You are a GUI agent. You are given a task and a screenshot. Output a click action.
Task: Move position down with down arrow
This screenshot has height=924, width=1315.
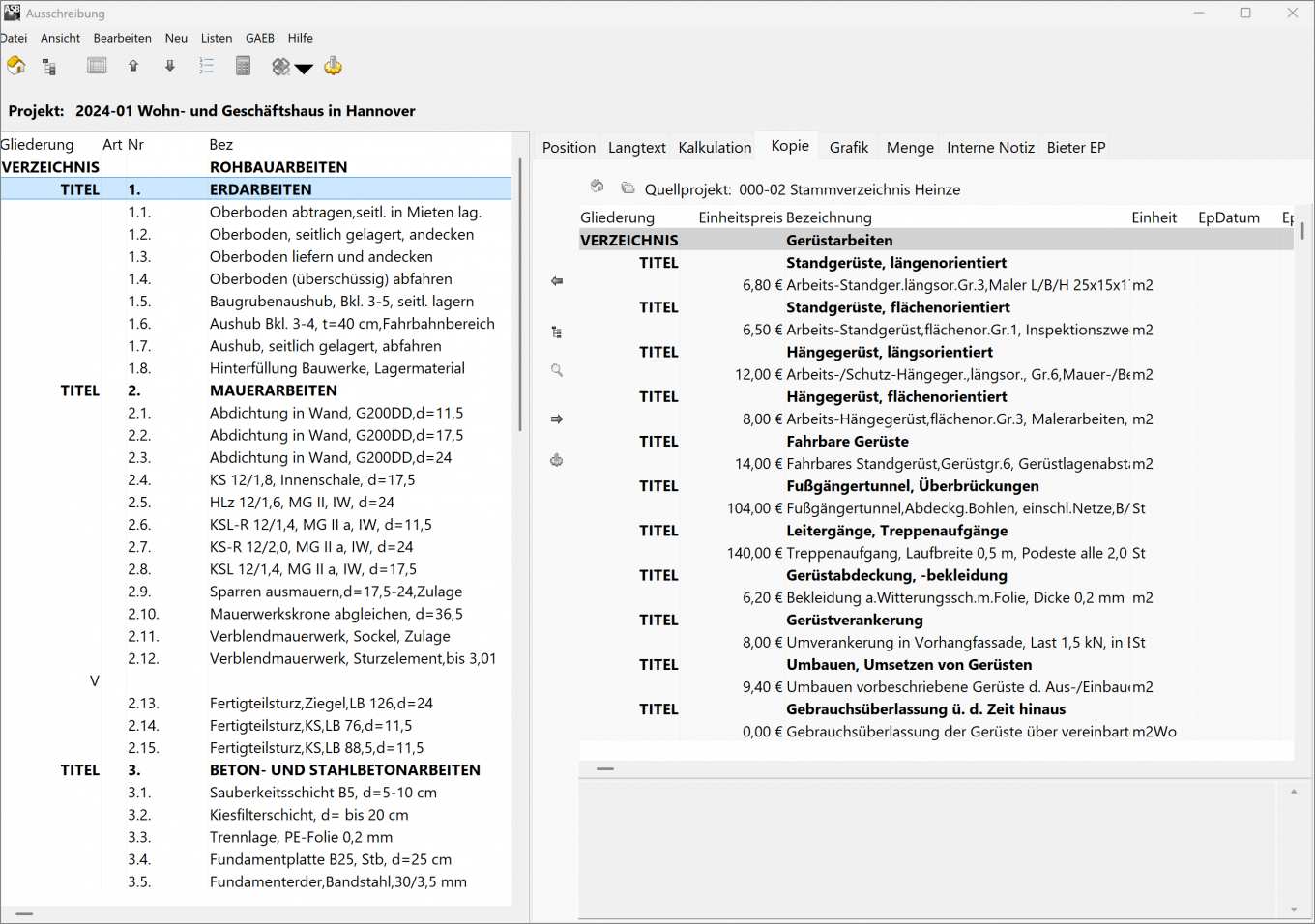click(170, 66)
